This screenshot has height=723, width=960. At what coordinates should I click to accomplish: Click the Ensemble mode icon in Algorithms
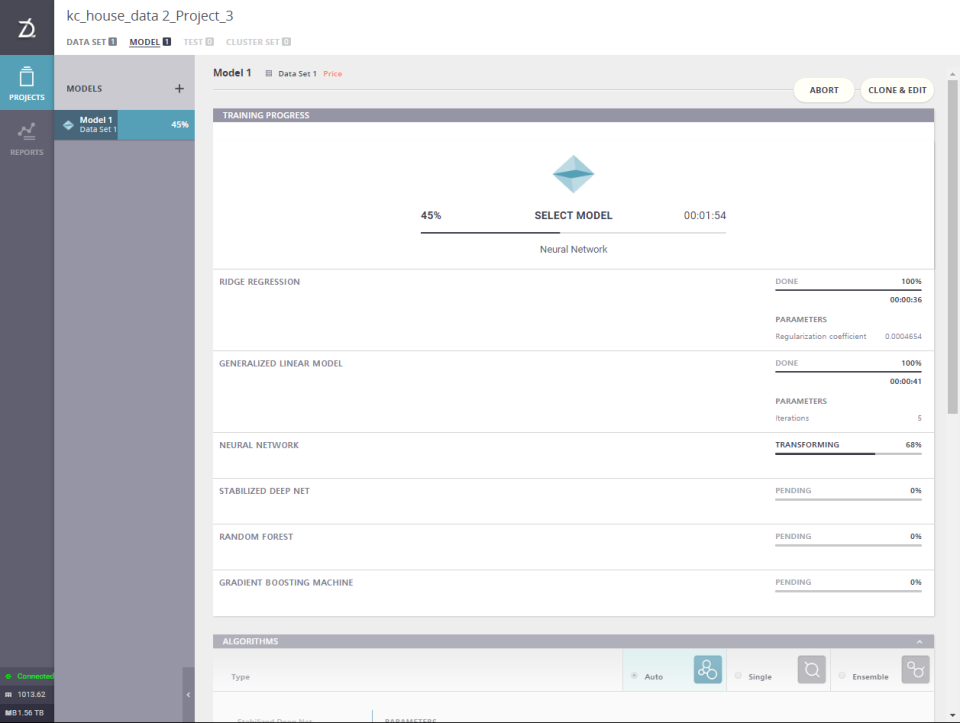point(915,669)
